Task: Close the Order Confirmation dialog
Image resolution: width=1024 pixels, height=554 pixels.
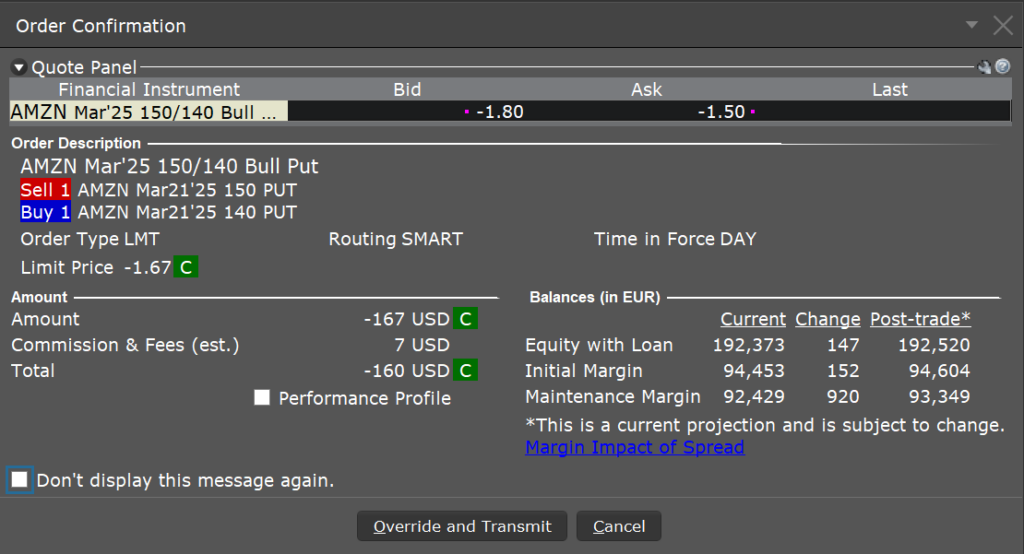Action: [x=1003, y=26]
